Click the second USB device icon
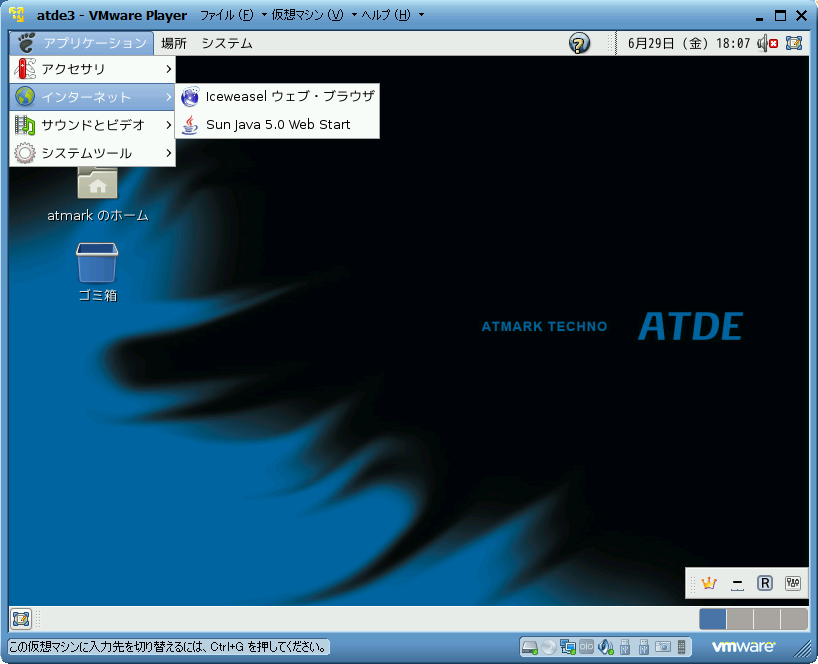Image resolution: width=818 pixels, height=664 pixels. 644,647
